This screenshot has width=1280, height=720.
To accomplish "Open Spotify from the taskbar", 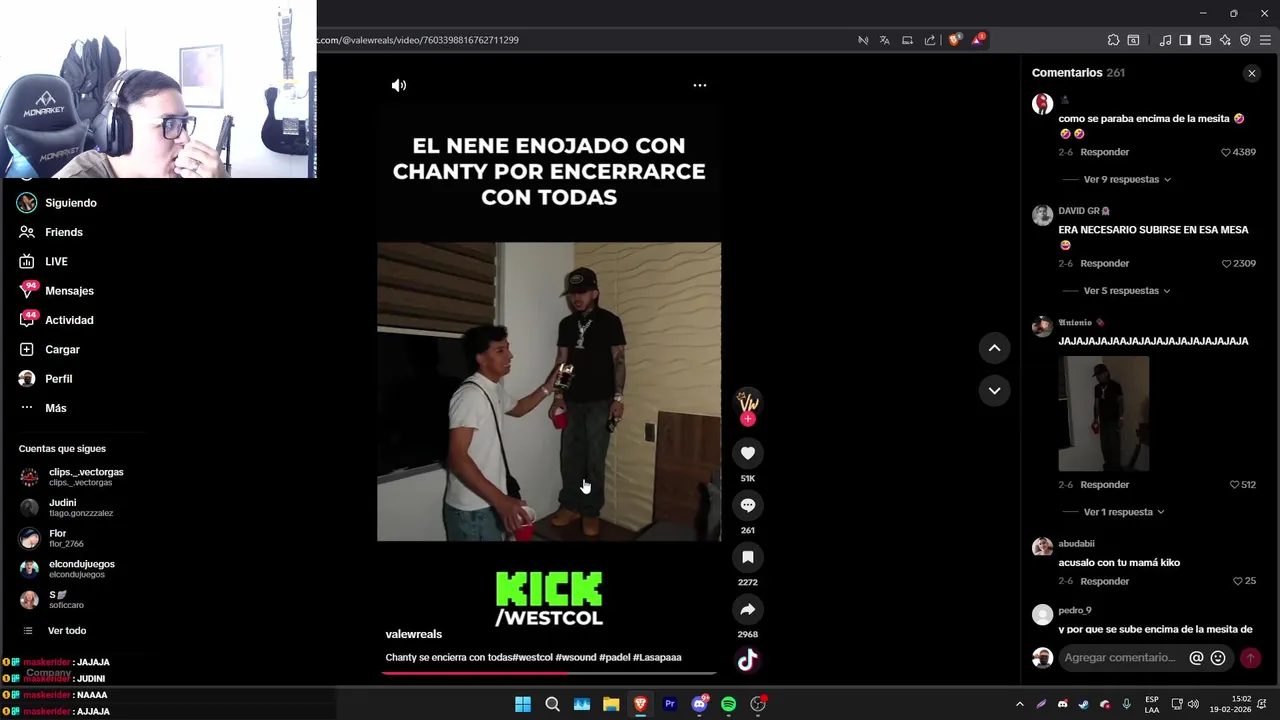I will (728, 704).
